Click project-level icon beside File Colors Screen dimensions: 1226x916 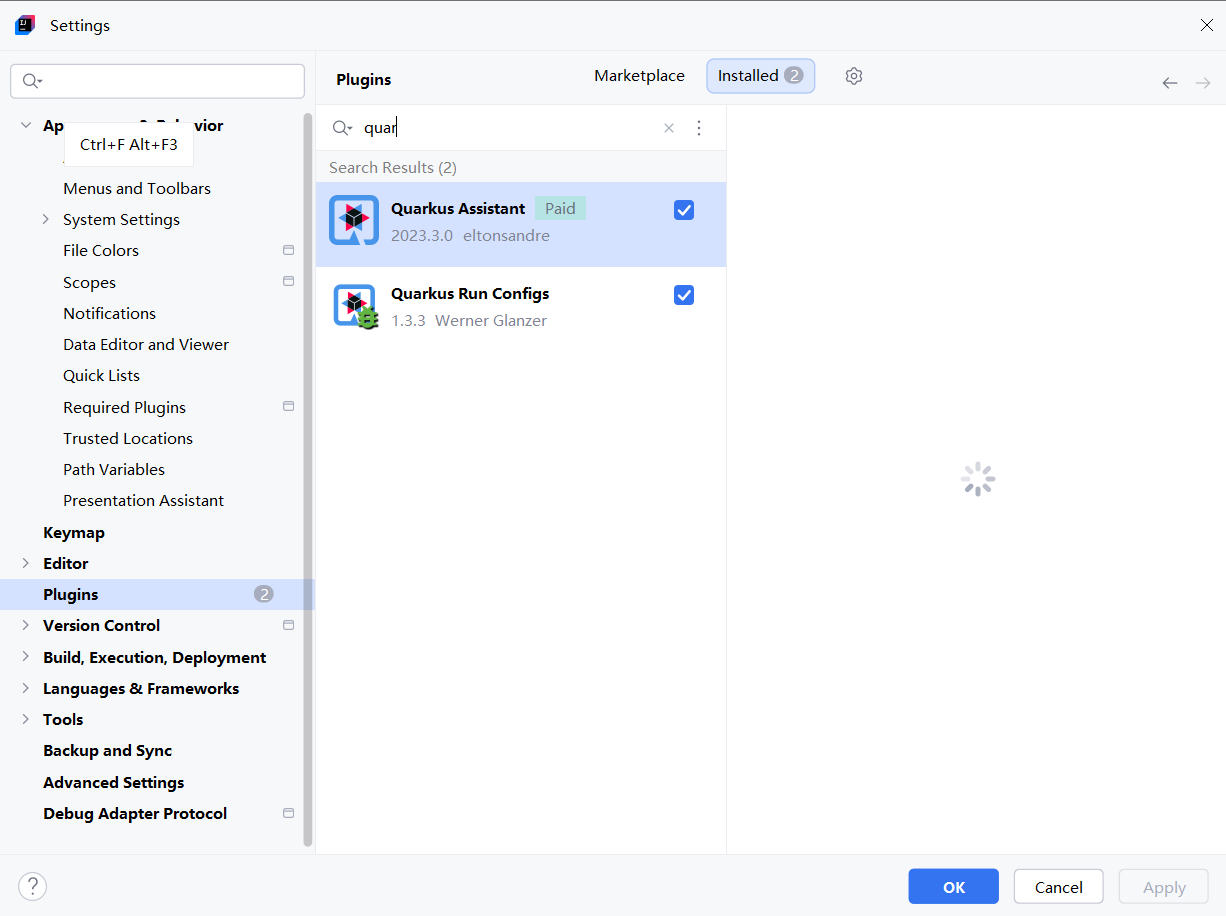[289, 250]
